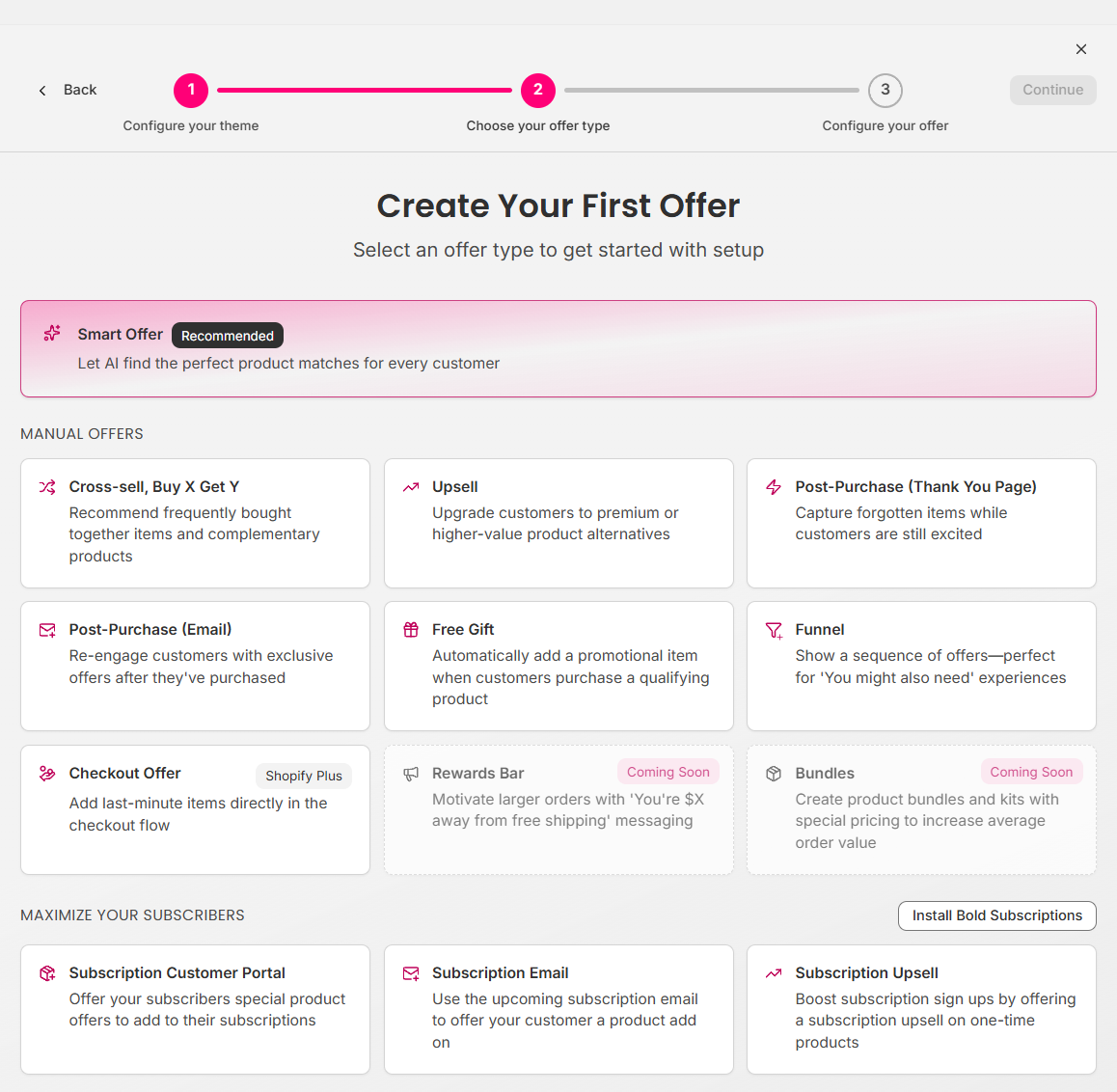
Task: Click 'Automatically add a promotional item' text
Action: click(x=571, y=677)
